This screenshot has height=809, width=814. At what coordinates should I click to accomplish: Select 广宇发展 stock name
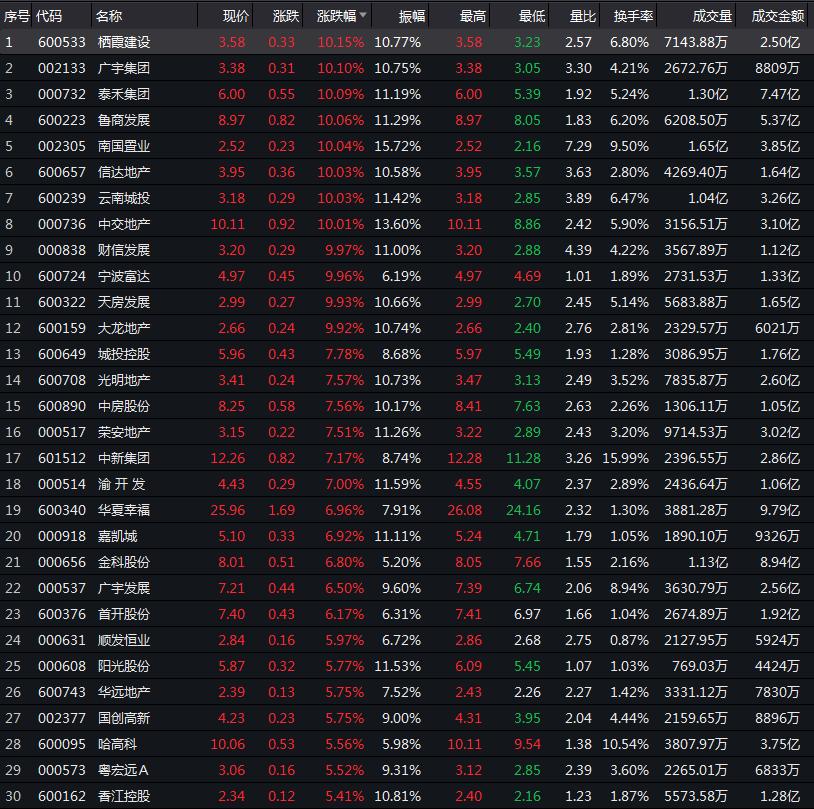pos(124,588)
